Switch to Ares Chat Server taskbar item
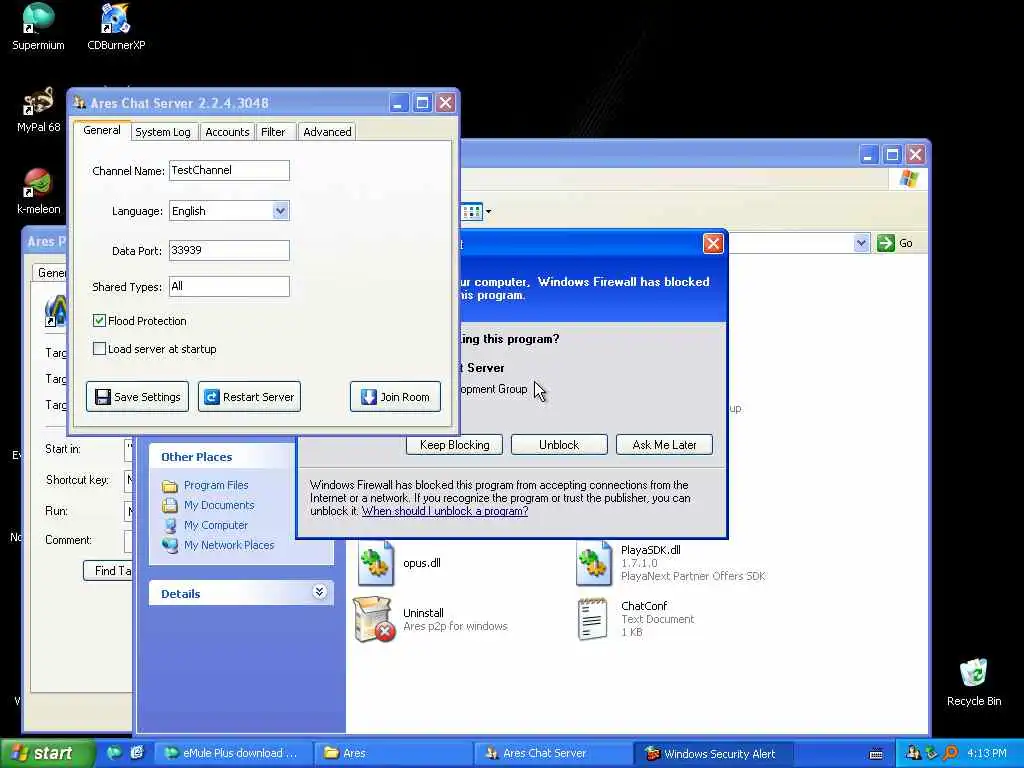Screen dimensions: 1024x768 pyautogui.click(x=552, y=753)
